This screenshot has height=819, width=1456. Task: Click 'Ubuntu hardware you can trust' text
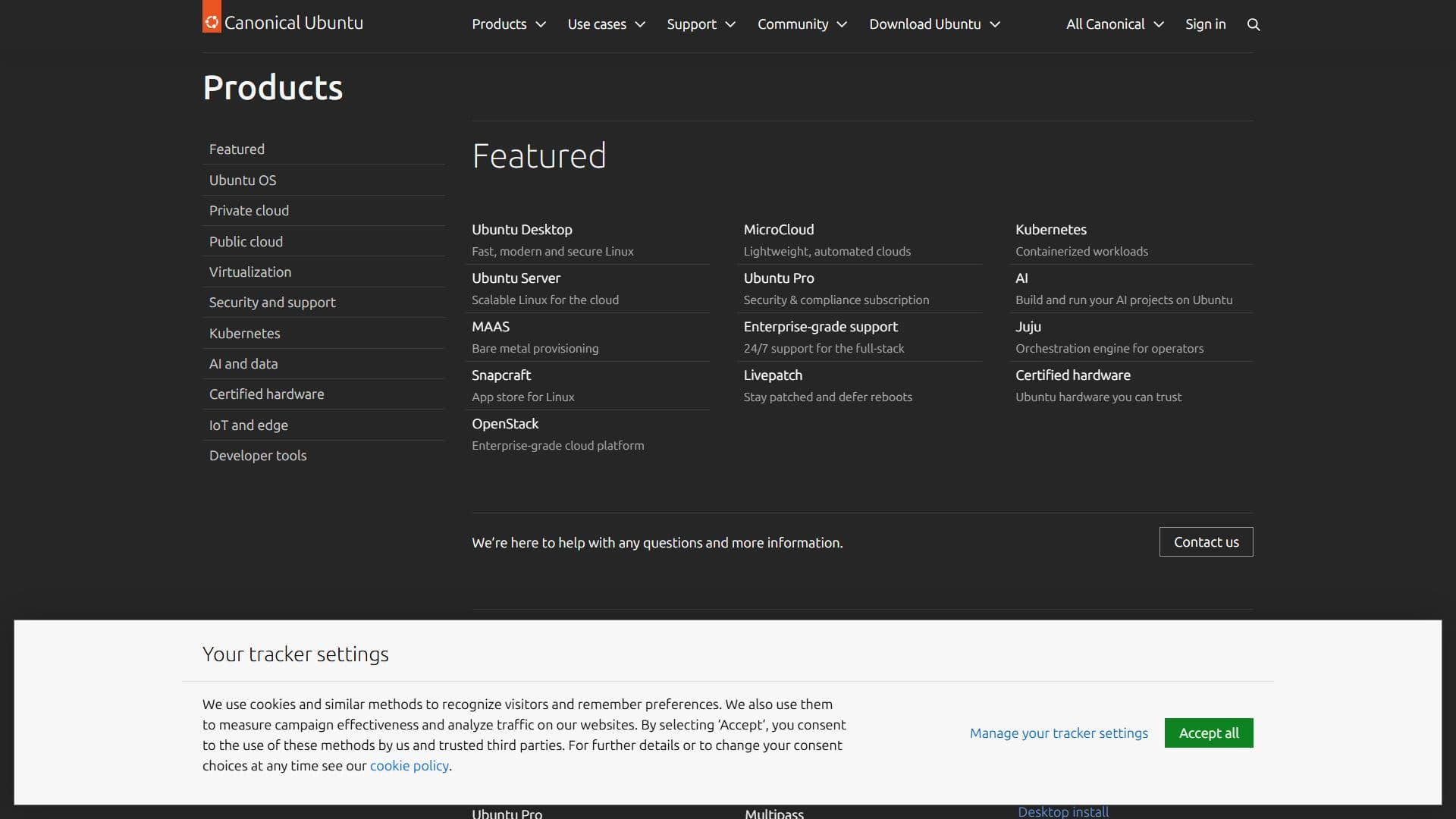tap(1098, 397)
